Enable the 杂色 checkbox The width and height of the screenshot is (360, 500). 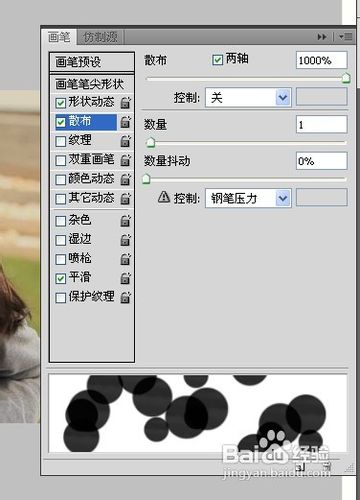(x=61, y=221)
